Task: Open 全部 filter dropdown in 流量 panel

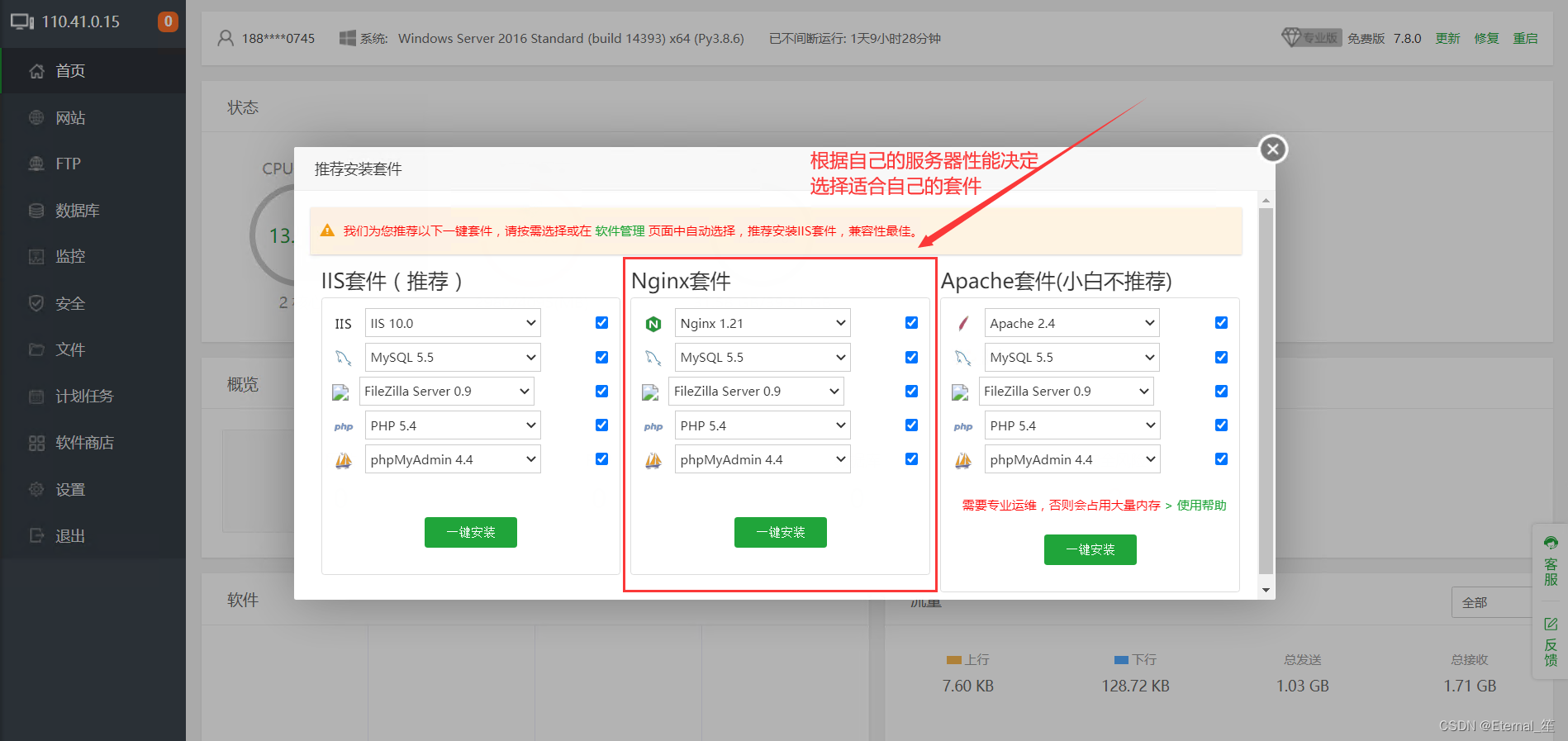Action: pyautogui.click(x=1493, y=602)
